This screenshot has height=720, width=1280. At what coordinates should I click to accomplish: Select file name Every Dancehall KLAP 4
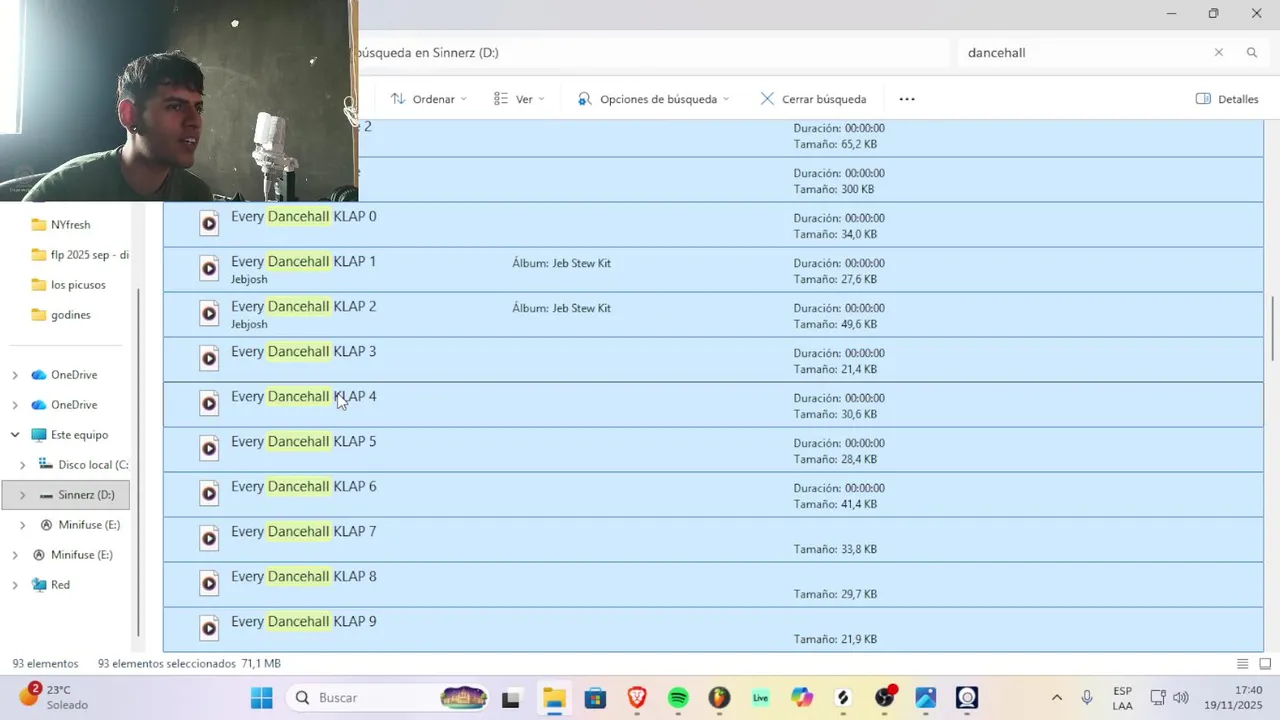(304, 397)
